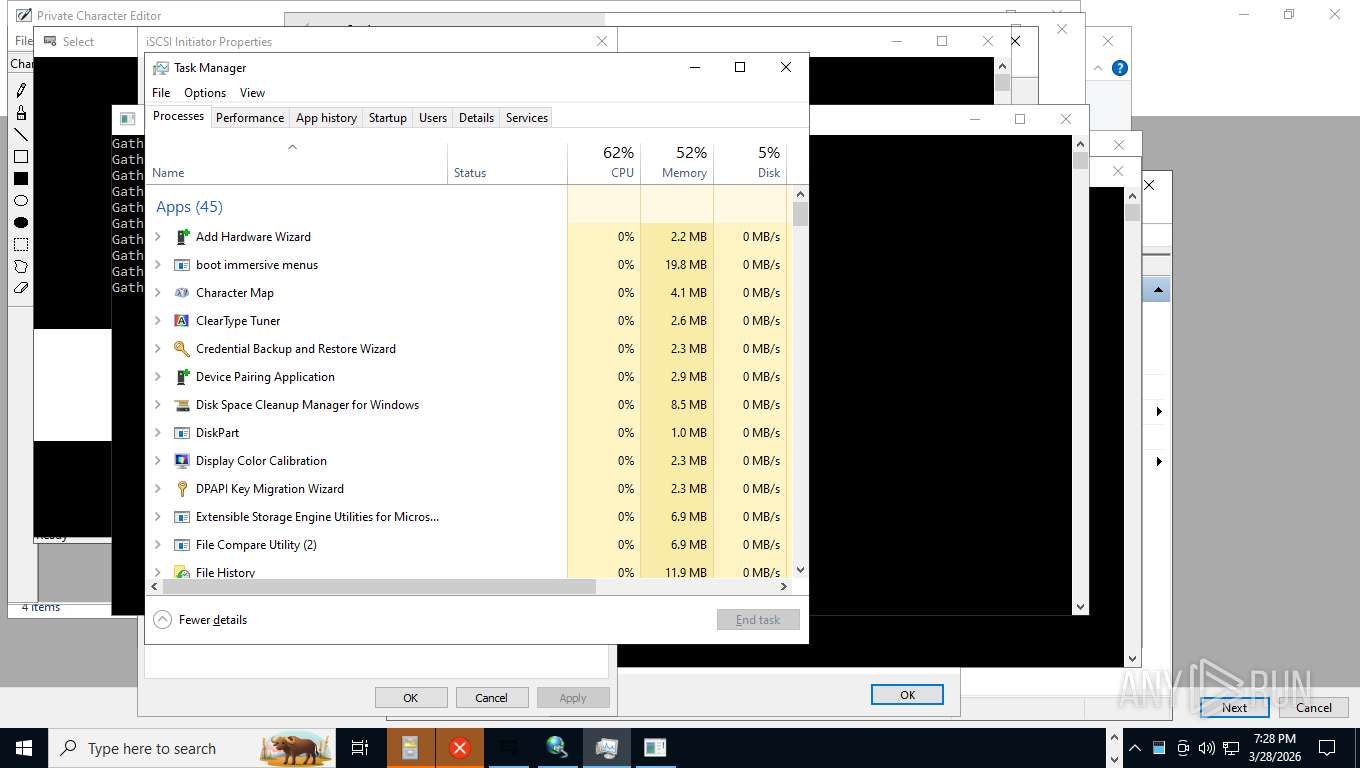Click the taskbar search box
Screen dimensions: 1360x768
[192, 748]
